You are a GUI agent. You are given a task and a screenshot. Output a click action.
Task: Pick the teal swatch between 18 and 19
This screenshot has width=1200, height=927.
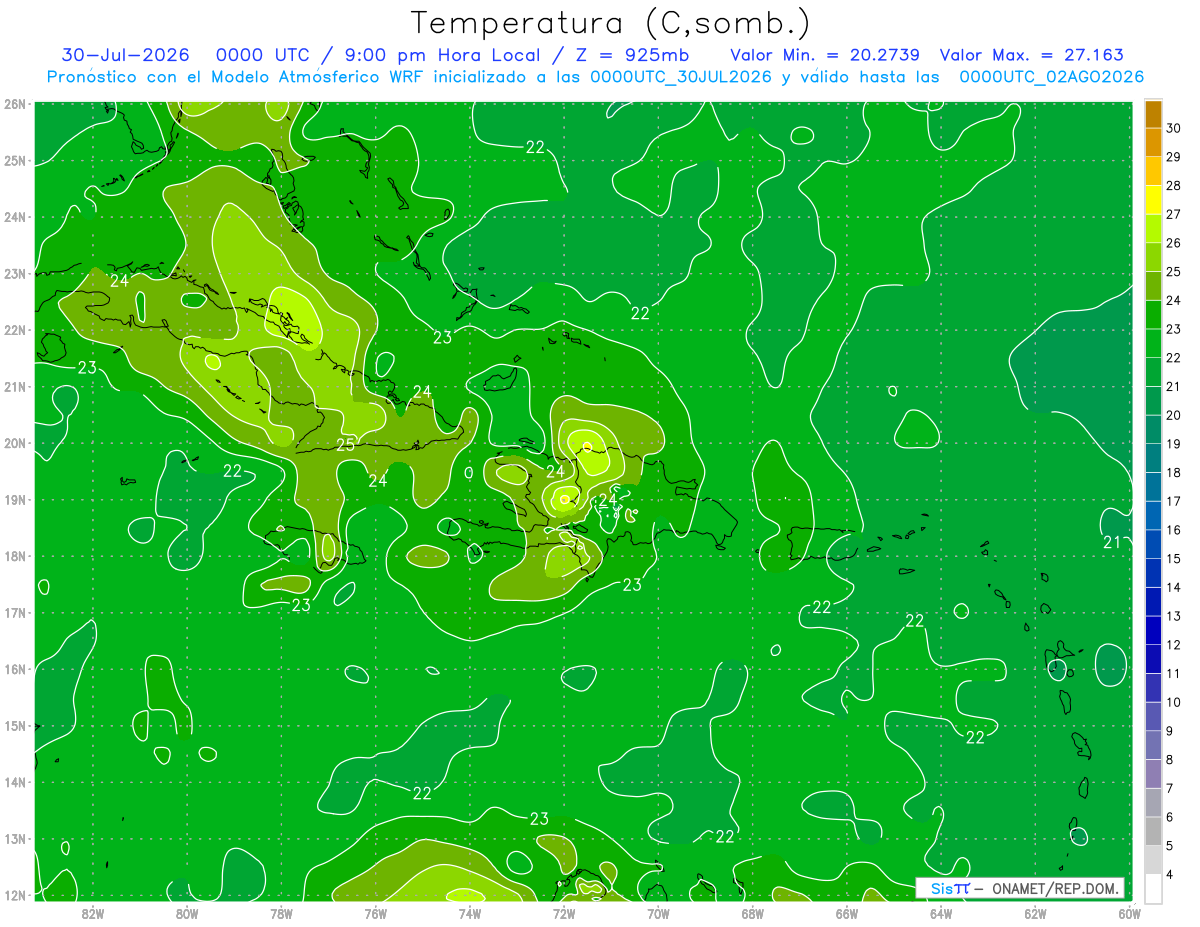[1153, 458]
